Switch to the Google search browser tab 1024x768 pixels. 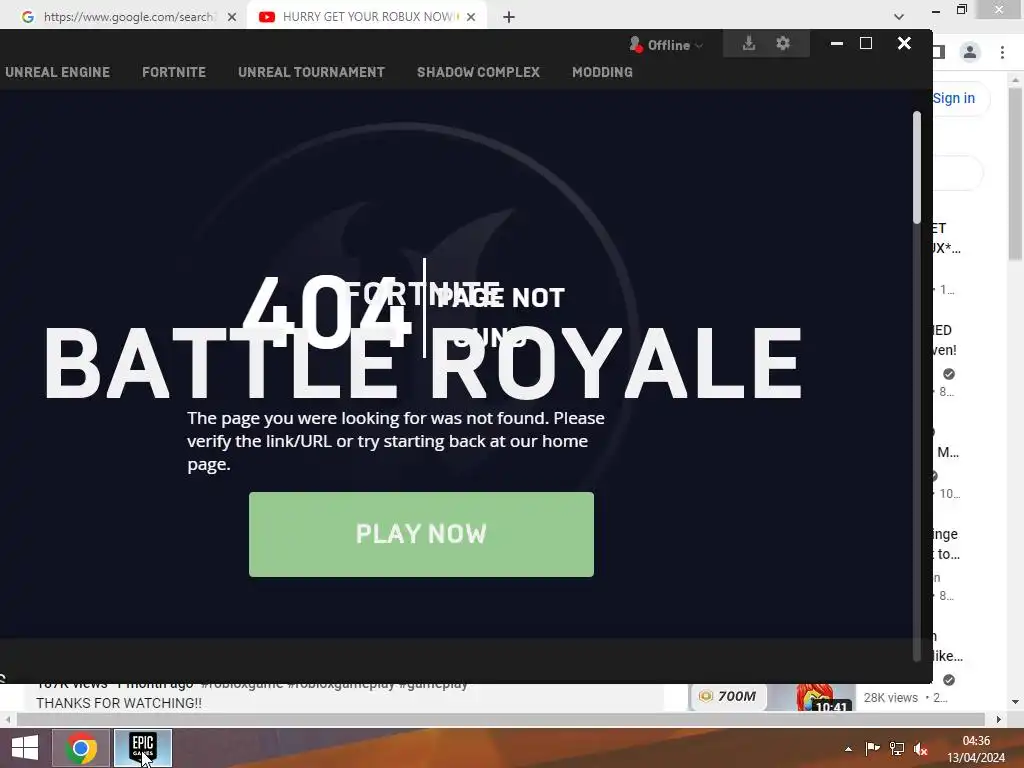[x=128, y=17]
